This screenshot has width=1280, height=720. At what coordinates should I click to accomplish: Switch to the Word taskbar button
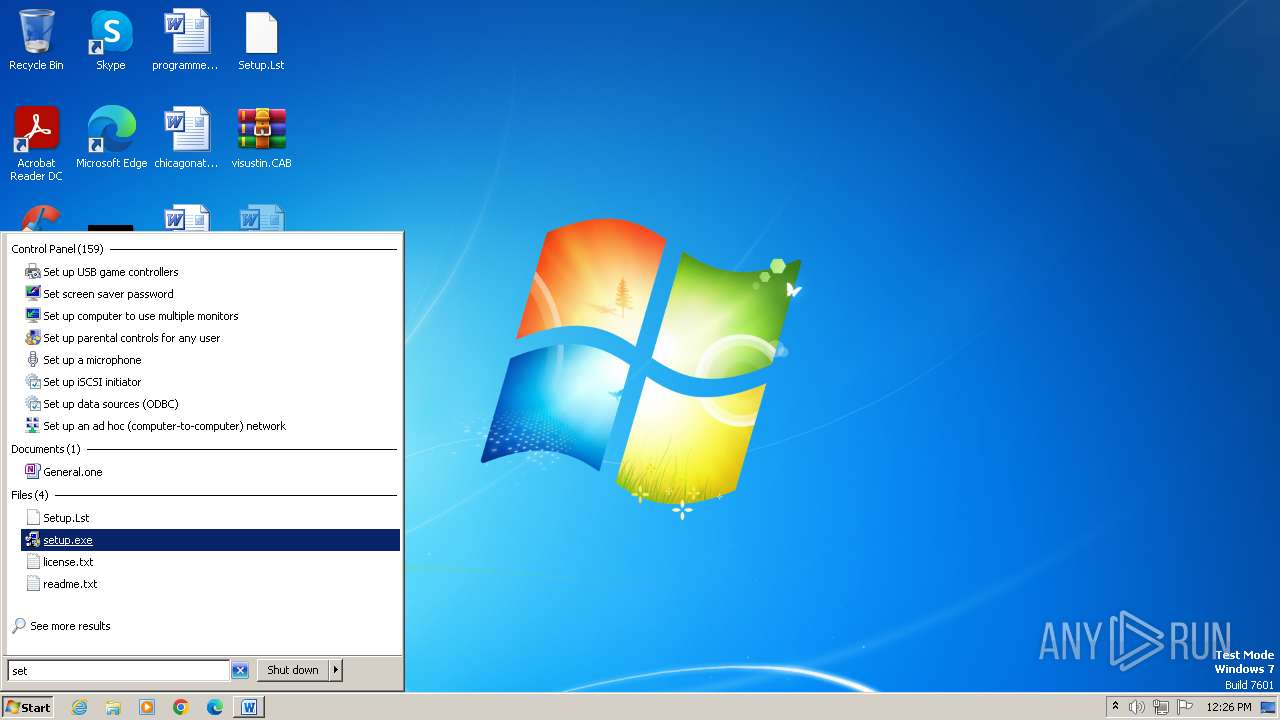pyautogui.click(x=249, y=707)
